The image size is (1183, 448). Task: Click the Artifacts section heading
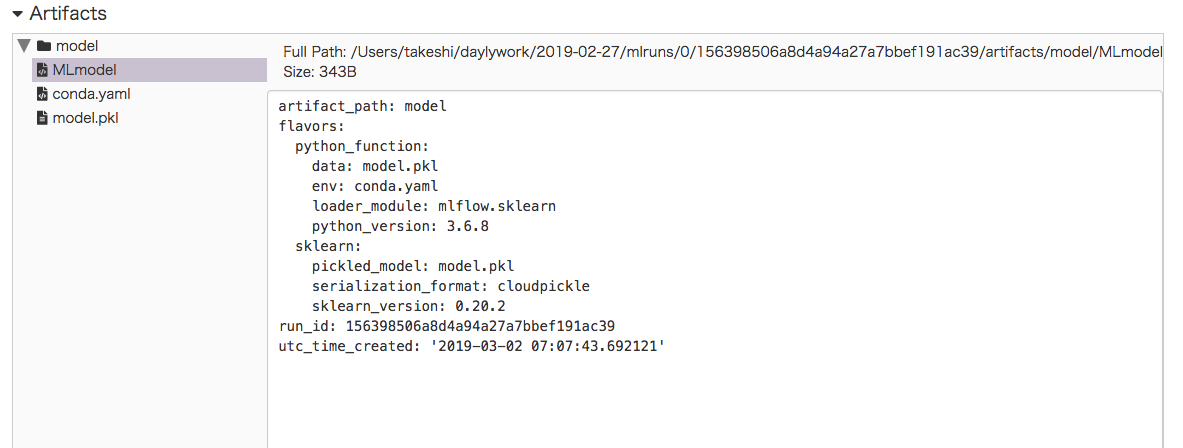tap(68, 14)
